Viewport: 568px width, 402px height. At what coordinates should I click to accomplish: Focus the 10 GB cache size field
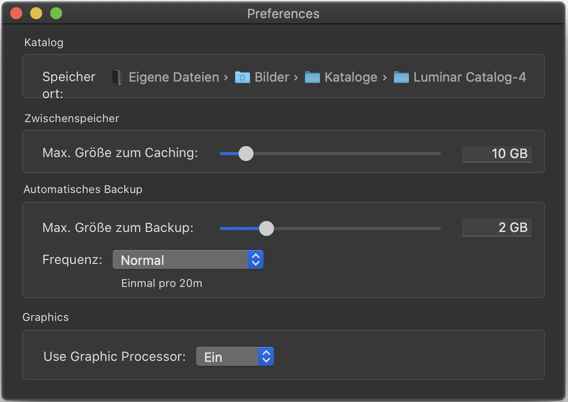(x=497, y=154)
